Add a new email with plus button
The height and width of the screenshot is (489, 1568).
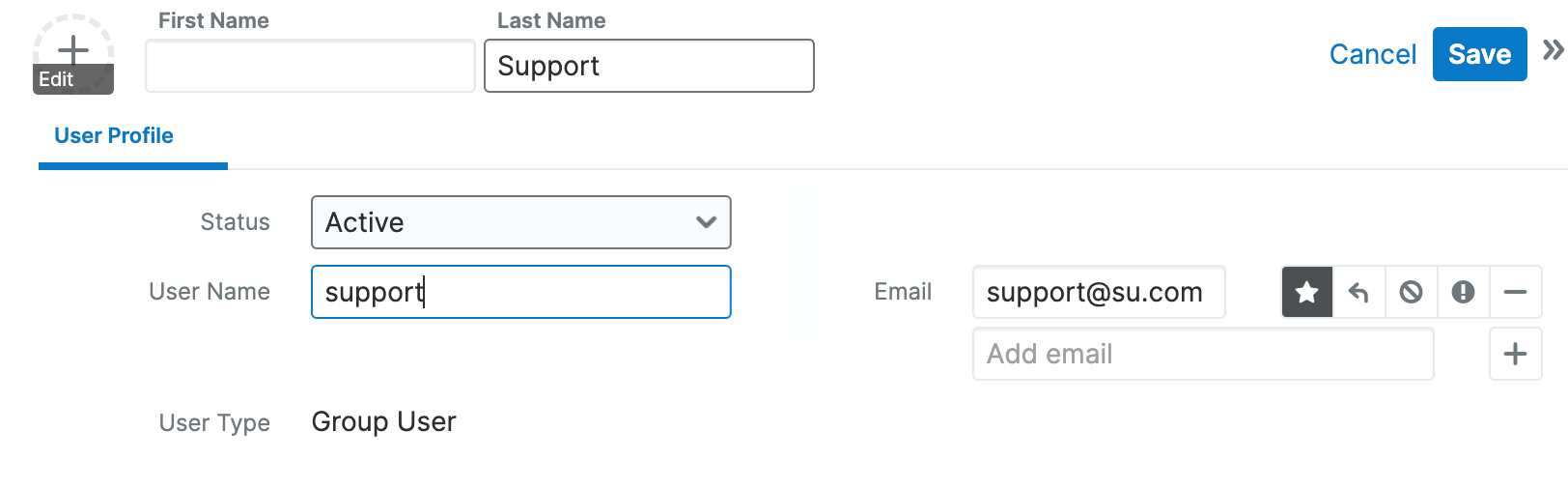click(1516, 354)
